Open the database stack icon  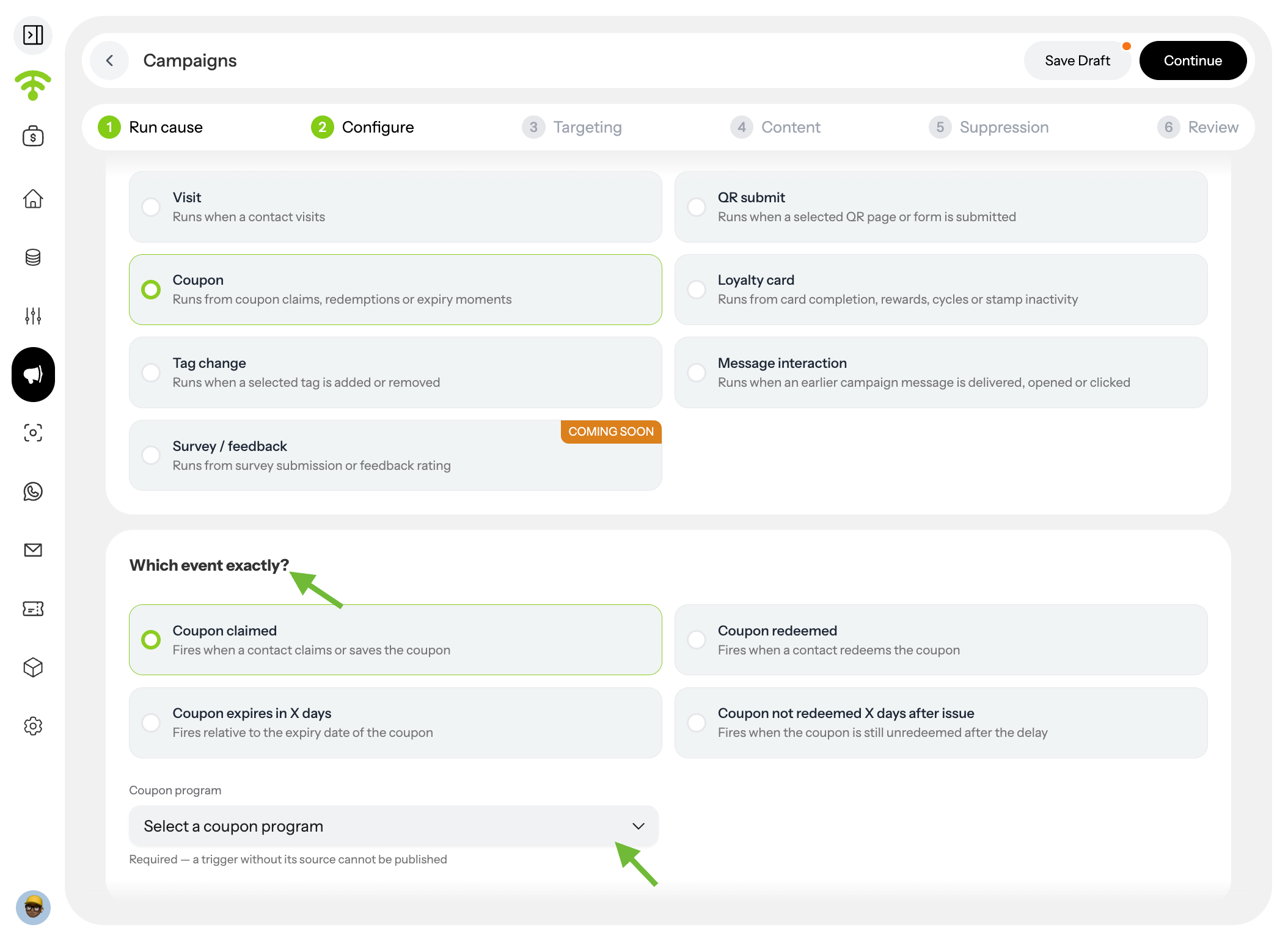click(x=33, y=257)
